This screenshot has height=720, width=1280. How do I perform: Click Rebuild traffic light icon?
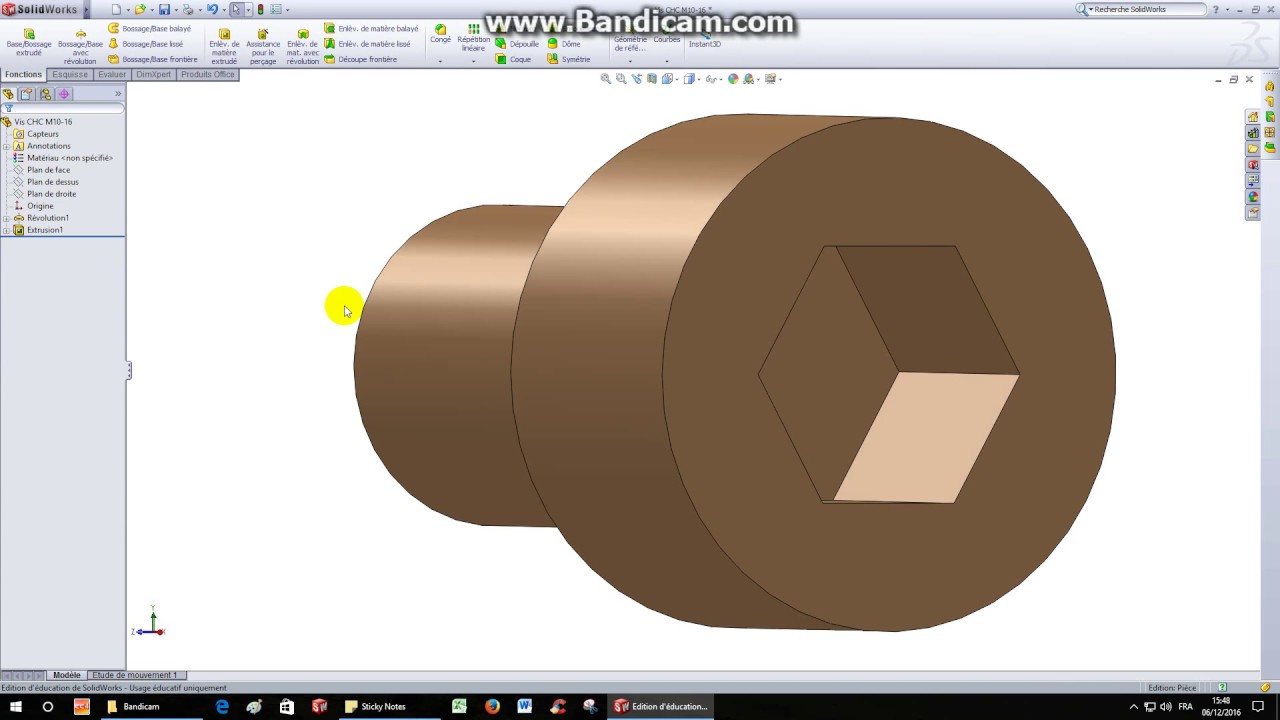(260, 9)
